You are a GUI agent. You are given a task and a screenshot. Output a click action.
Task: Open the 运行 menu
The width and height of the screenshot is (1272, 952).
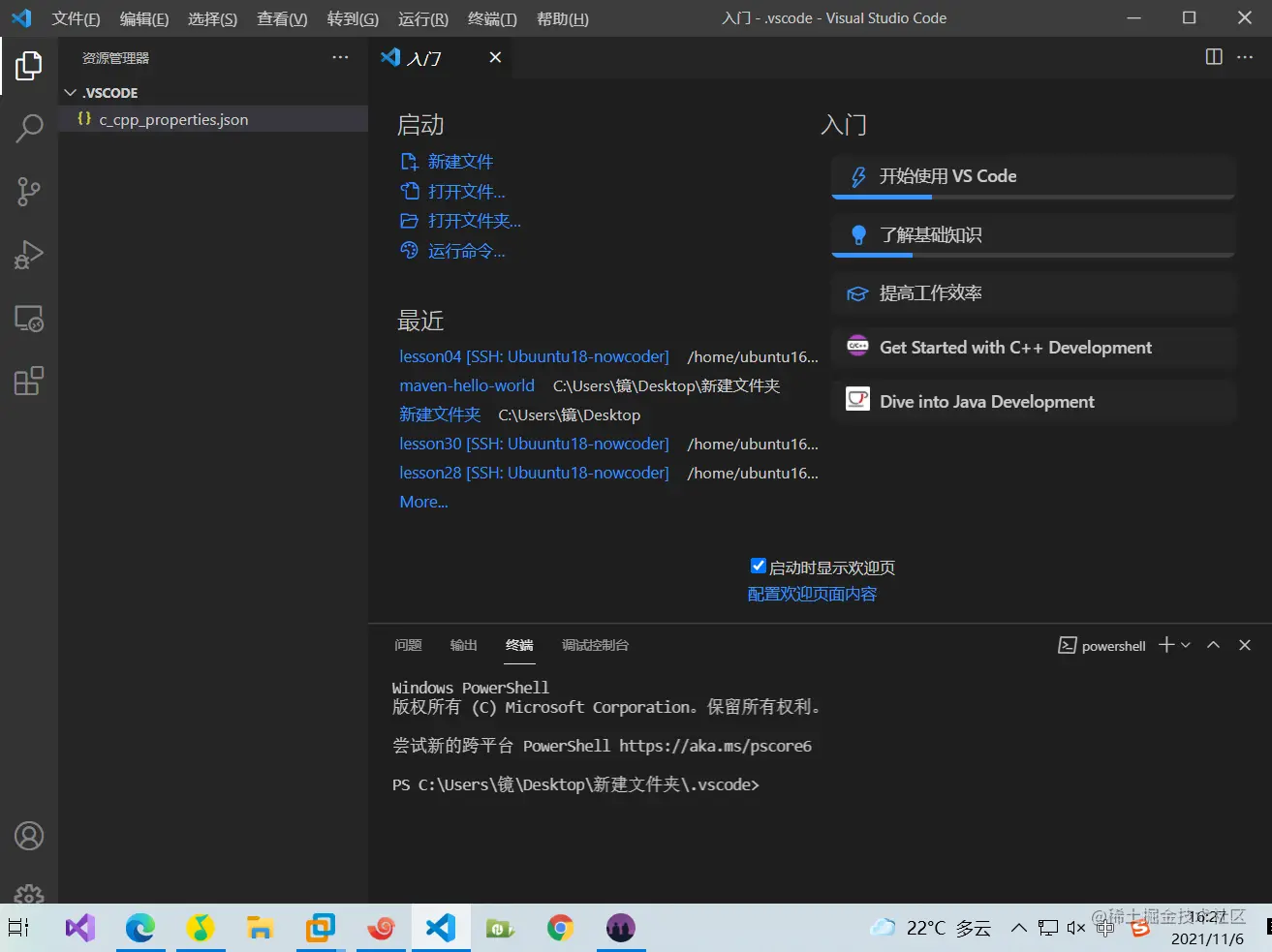423,19
